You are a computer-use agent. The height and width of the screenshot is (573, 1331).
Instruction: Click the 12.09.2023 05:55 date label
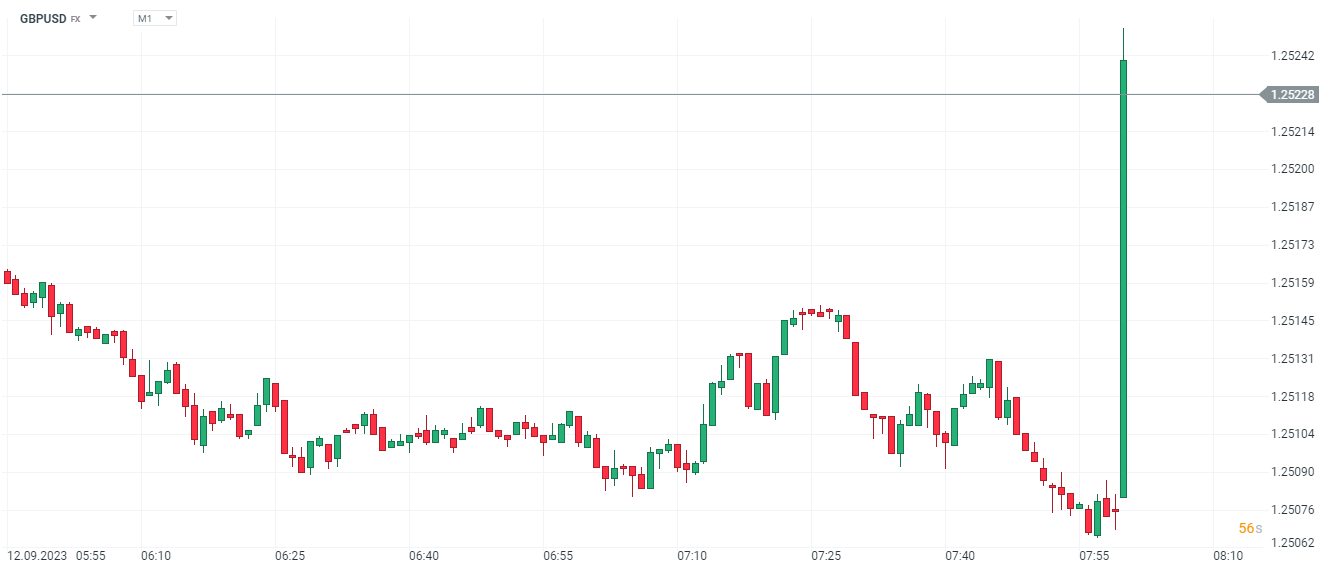[x=56, y=556]
